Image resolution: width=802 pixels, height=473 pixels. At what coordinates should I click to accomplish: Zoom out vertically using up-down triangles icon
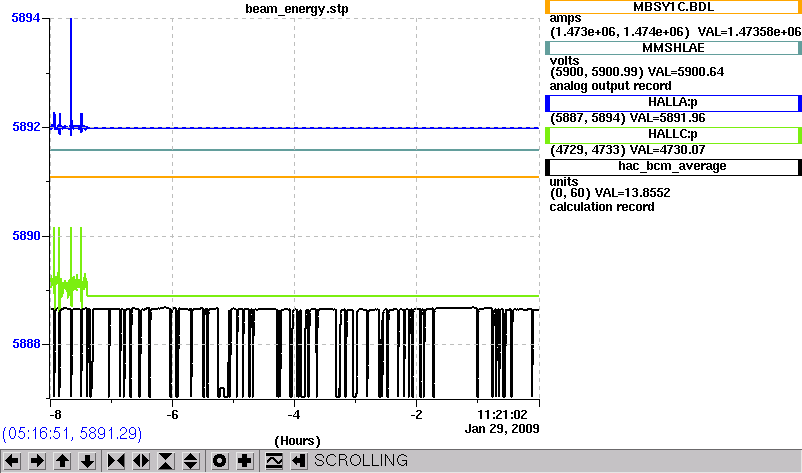(x=191, y=461)
